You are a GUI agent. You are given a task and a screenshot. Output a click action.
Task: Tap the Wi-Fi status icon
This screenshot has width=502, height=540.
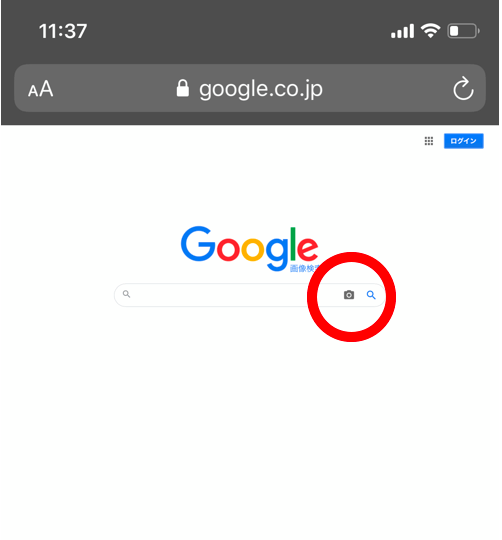[x=430, y=31]
